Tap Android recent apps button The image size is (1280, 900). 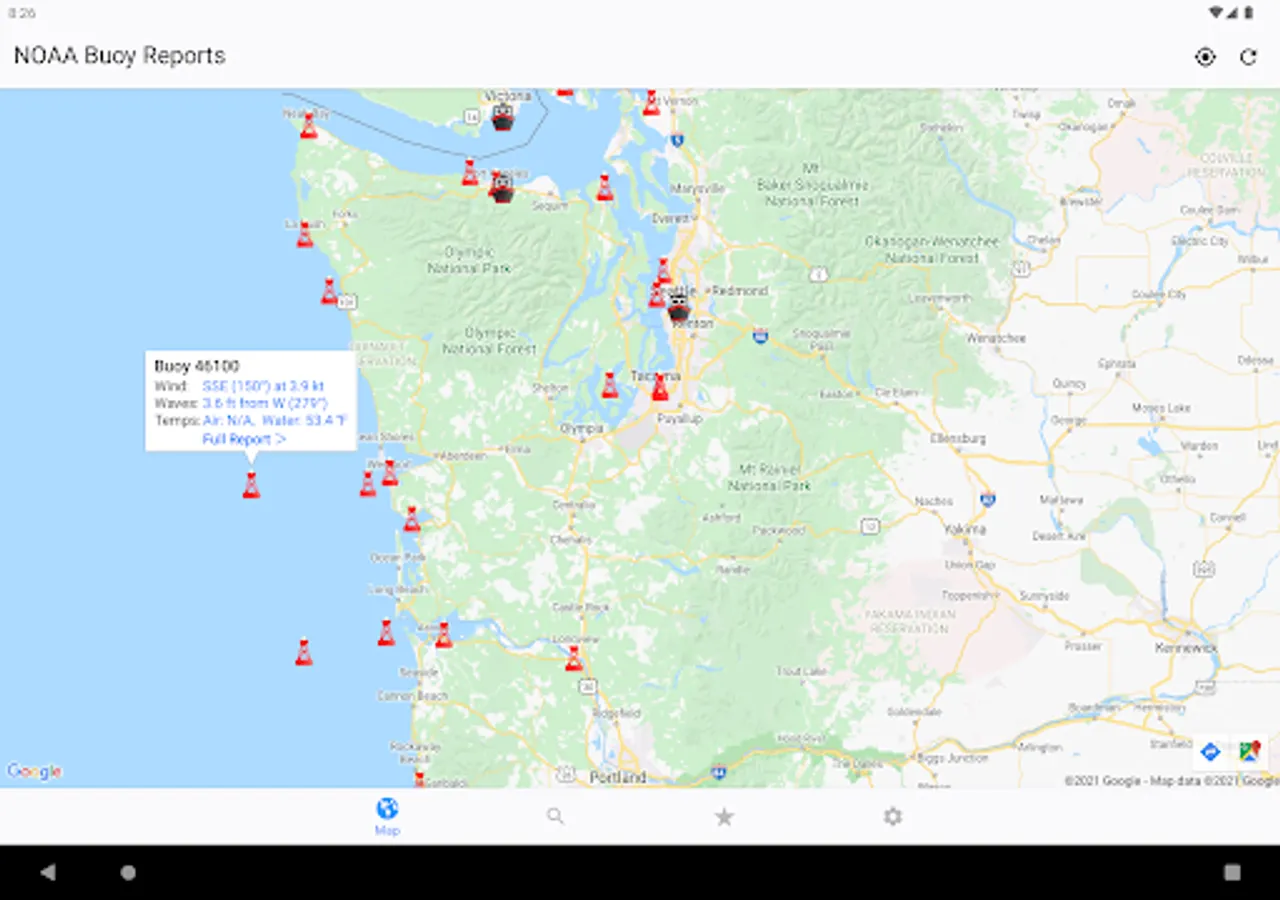point(1232,872)
